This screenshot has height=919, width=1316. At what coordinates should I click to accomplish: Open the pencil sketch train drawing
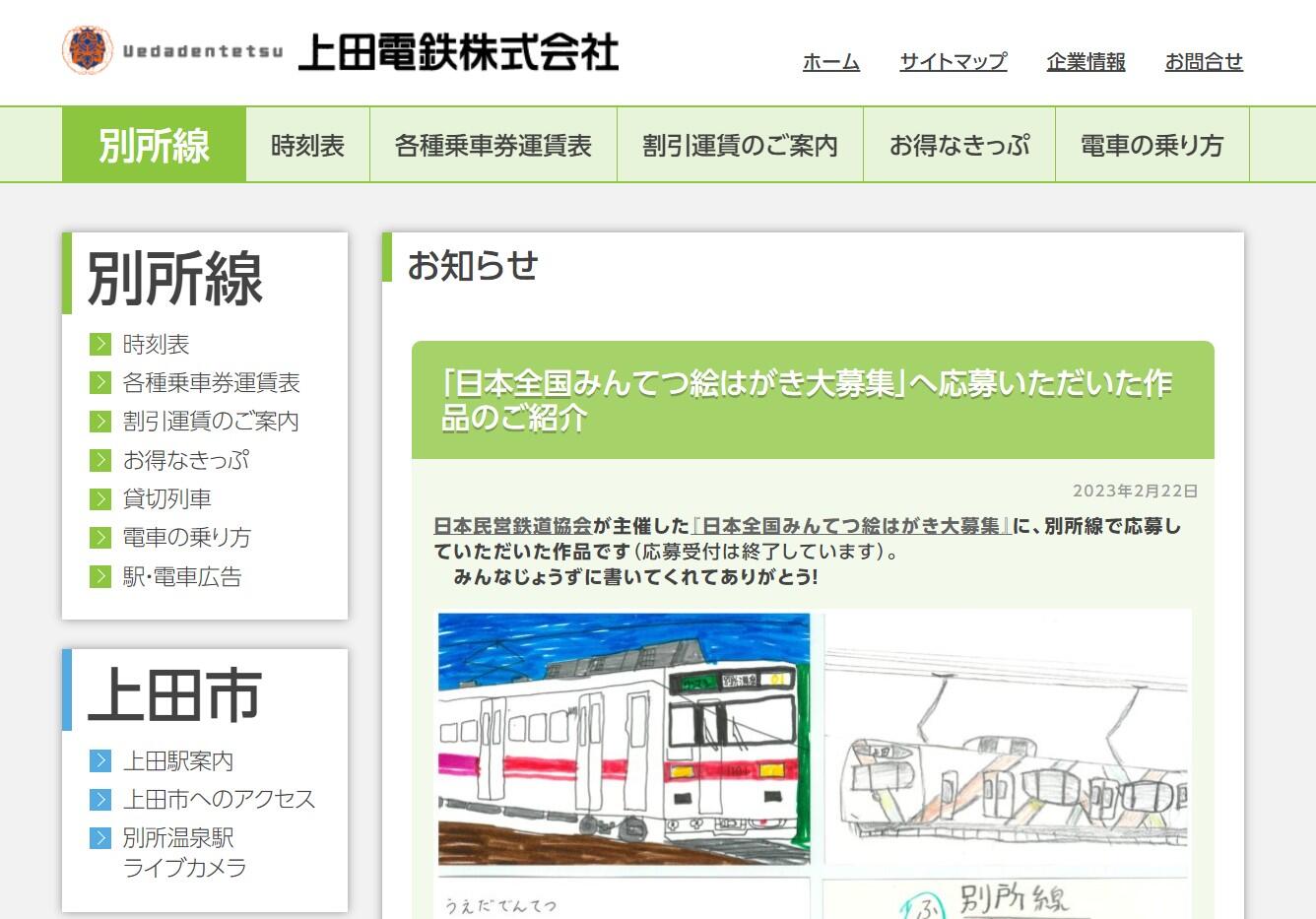click(x=1007, y=739)
